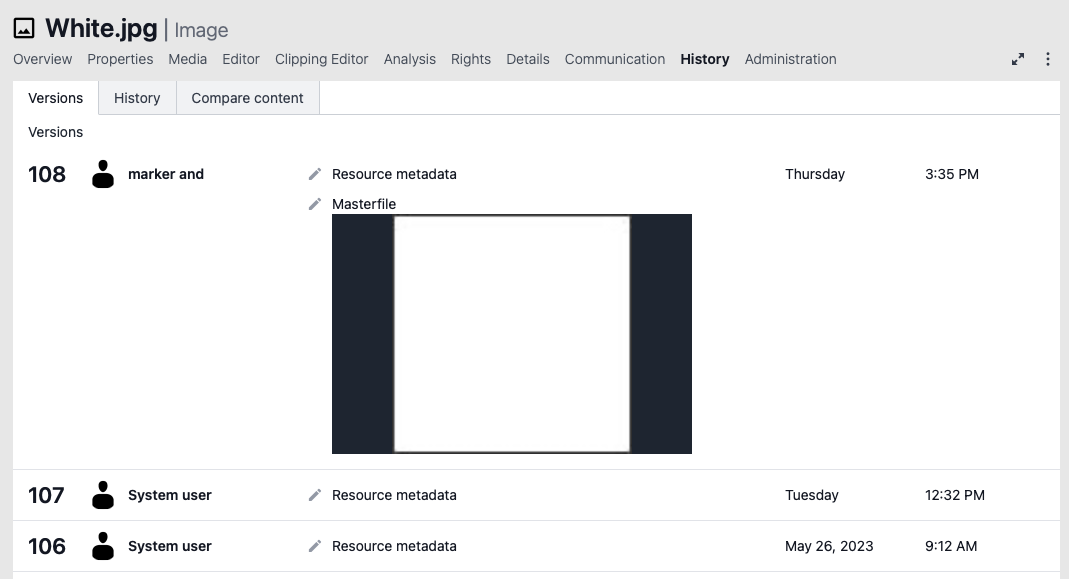Click the Masterfile preview thumbnail
The height and width of the screenshot is (579, 1069).
pyautogui.click(x=511, y=333)
